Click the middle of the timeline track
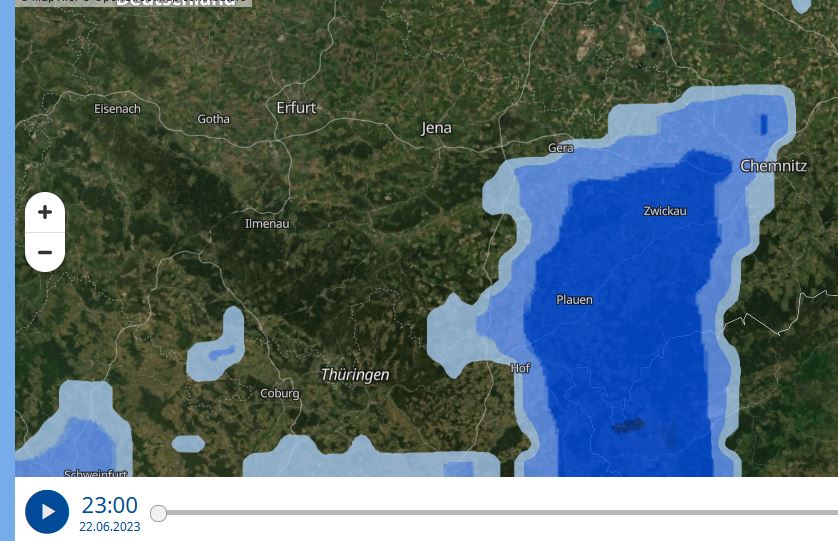838x541 pixels. [x=498, y=513]
